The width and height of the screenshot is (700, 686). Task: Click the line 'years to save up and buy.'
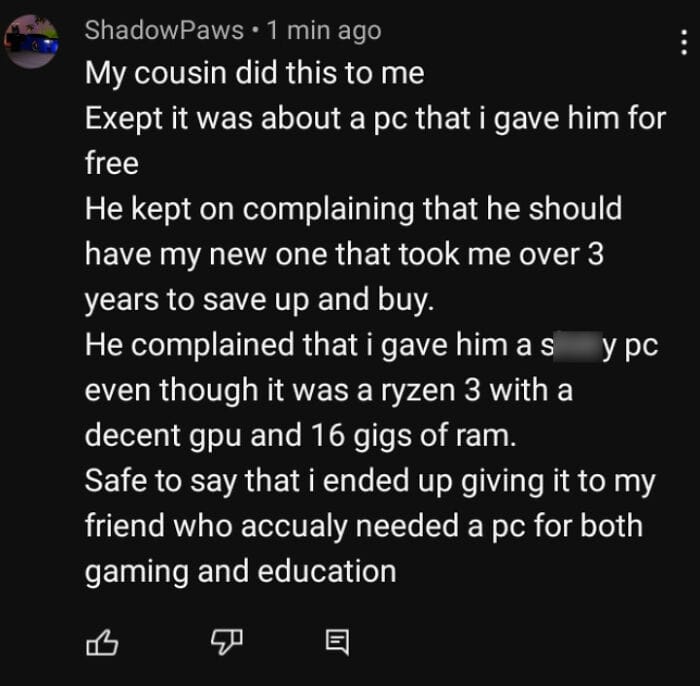point(259,299)
